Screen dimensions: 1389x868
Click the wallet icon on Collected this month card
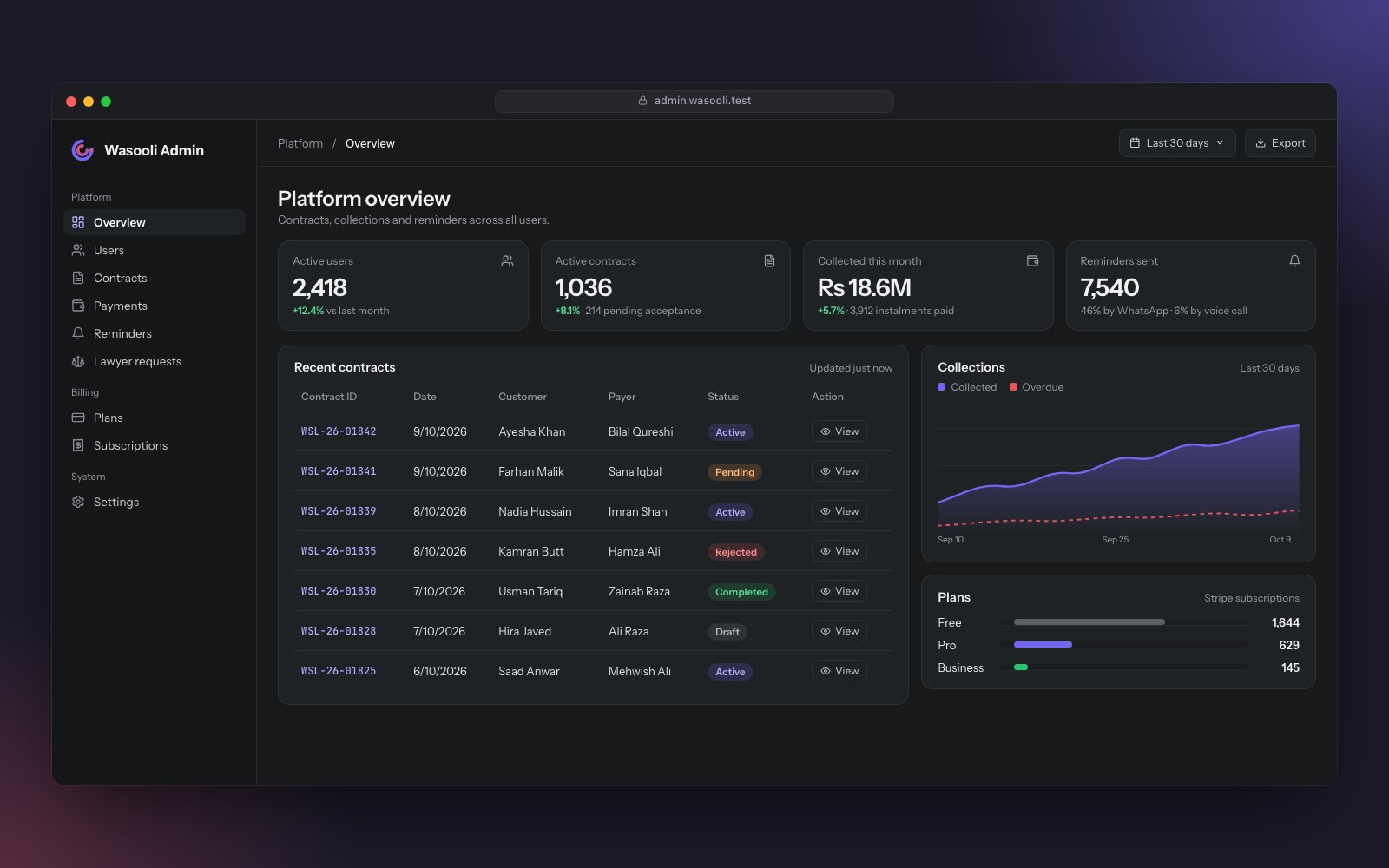click(x=1032, y=260)
